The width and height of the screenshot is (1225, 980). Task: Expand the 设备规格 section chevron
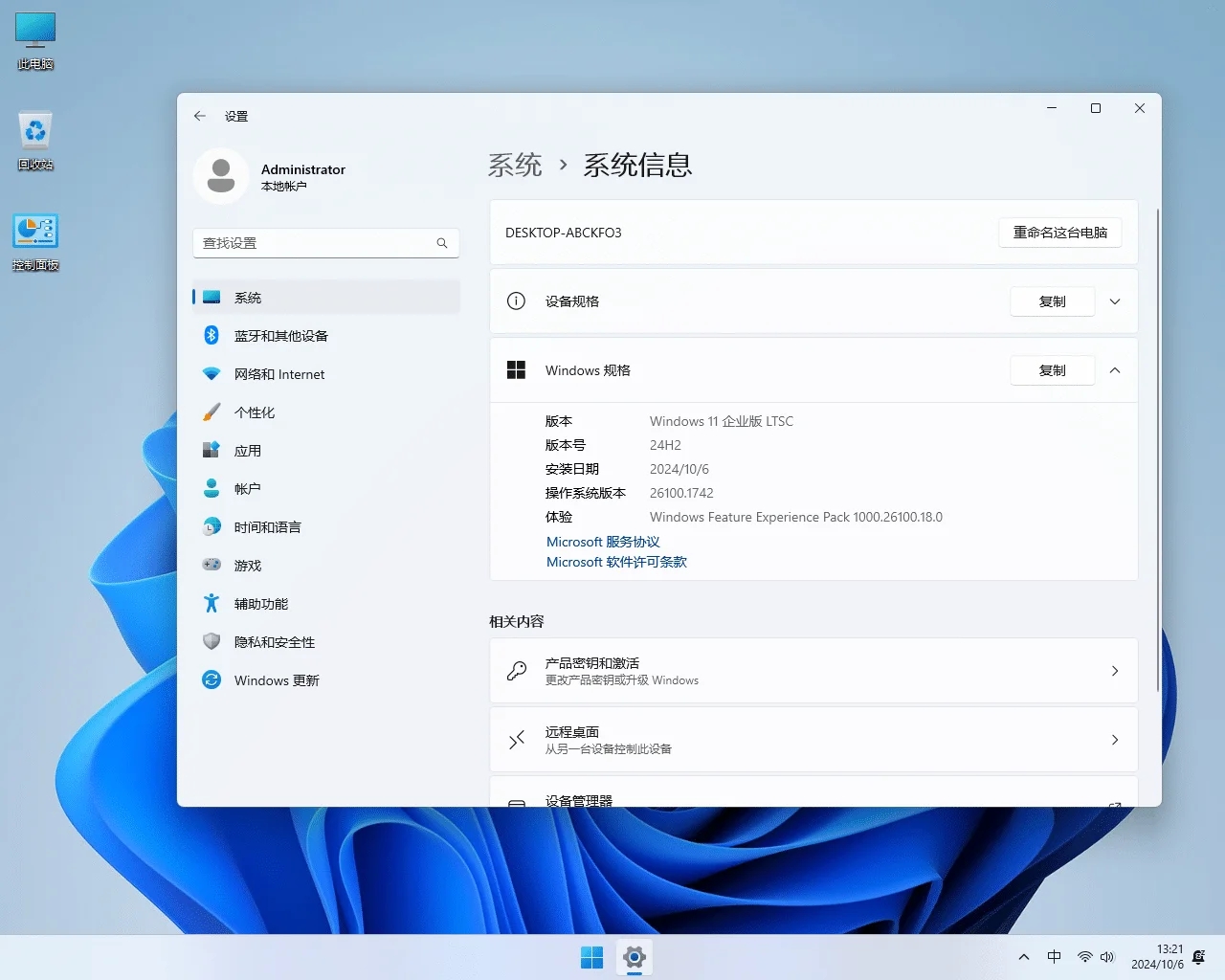coord(1115,301)
